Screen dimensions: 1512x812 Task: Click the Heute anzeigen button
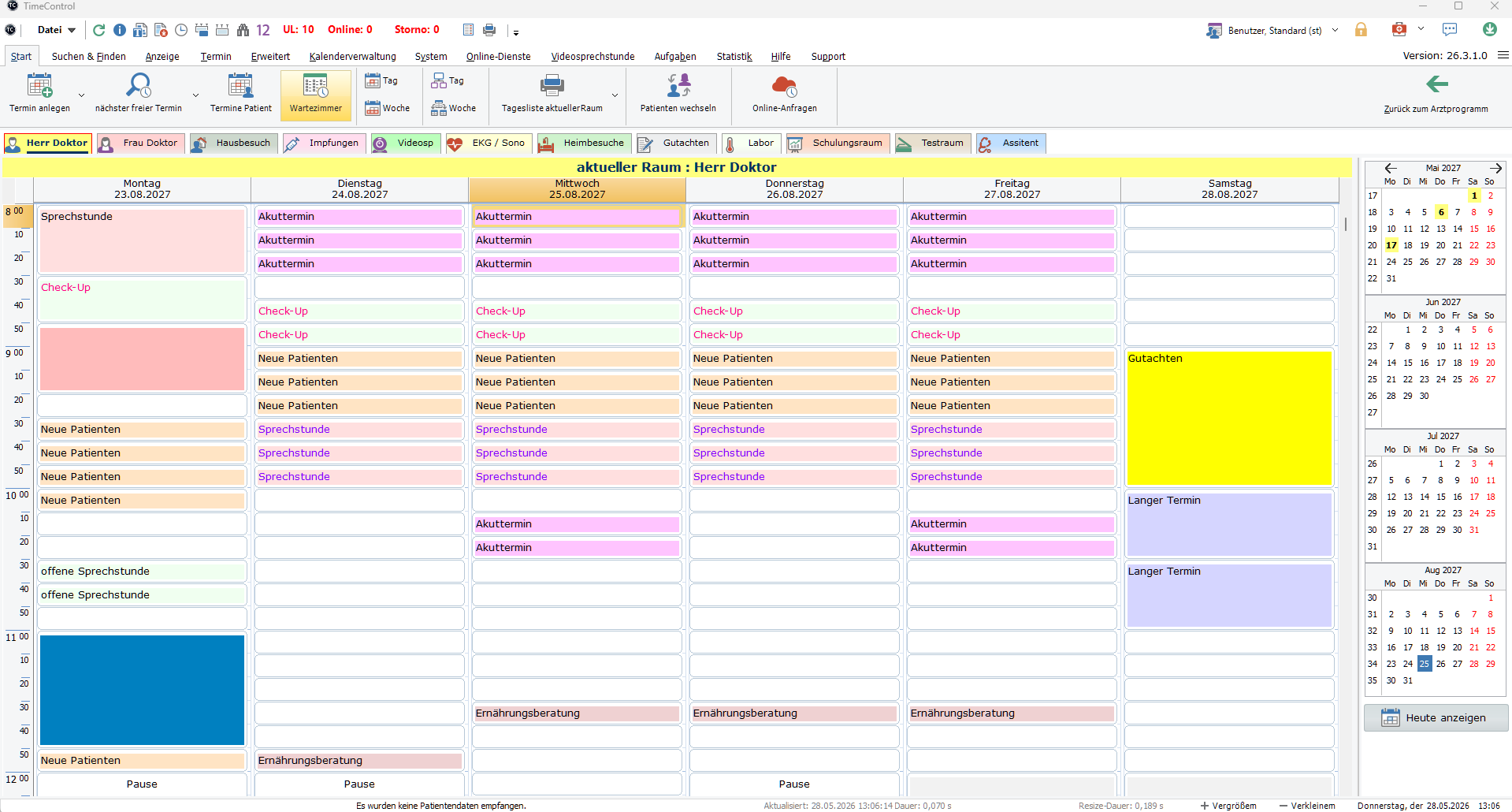pyautogui.click(x=1436, y=717)
